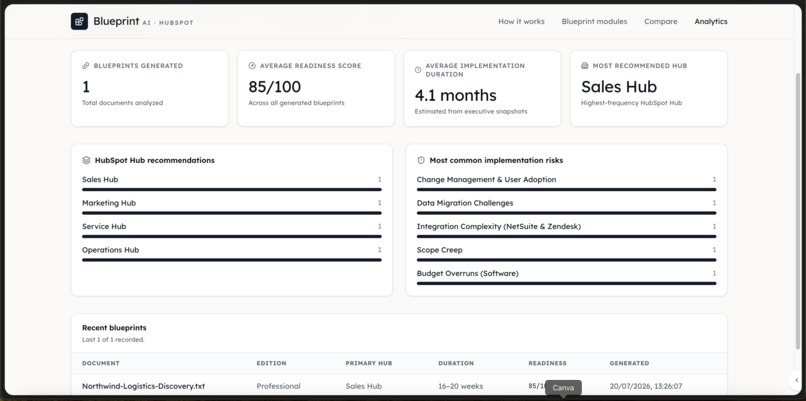Open Northwind-Logistics-Discovery.txt blueprint row
The height and width of the screenshot is (401, 806).
tap(399, 386)
